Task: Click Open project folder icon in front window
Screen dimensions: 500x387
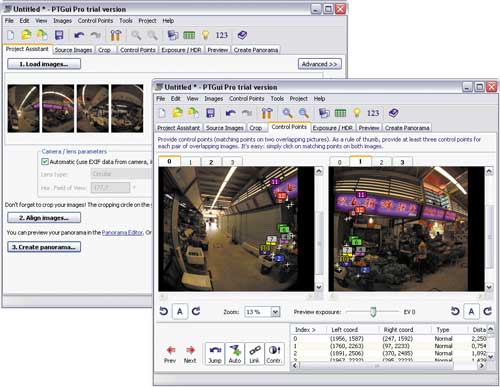Action: tap(177, 113)
